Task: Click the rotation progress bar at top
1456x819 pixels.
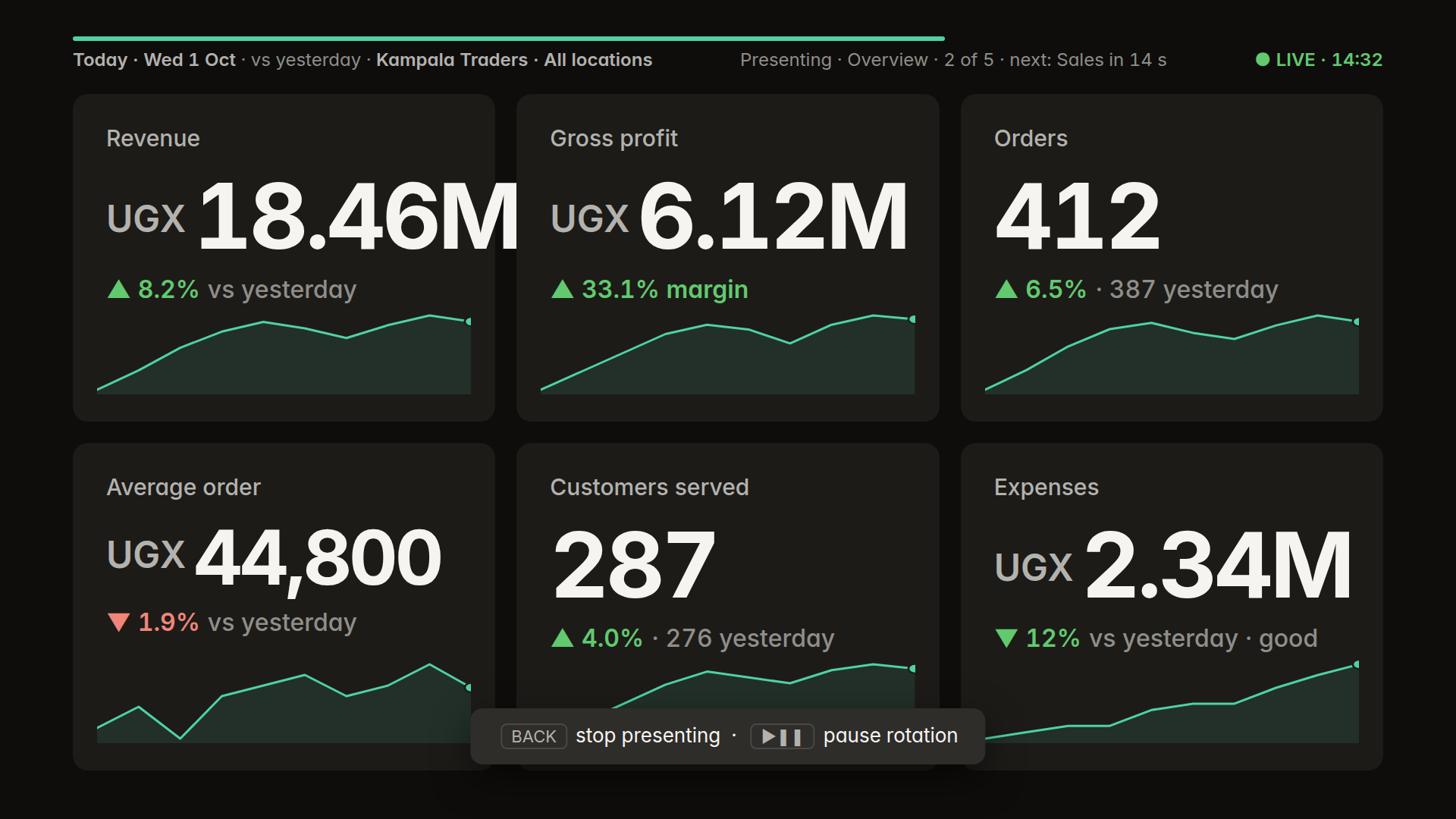Action: 509,38
